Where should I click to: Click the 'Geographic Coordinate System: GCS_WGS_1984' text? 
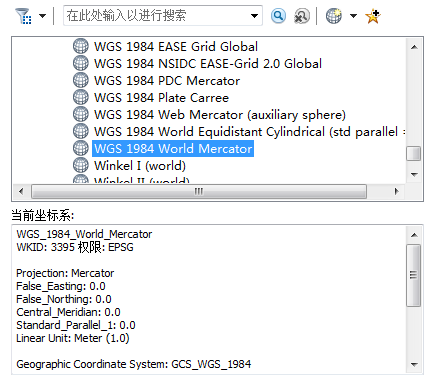click(x=134, y=364)
